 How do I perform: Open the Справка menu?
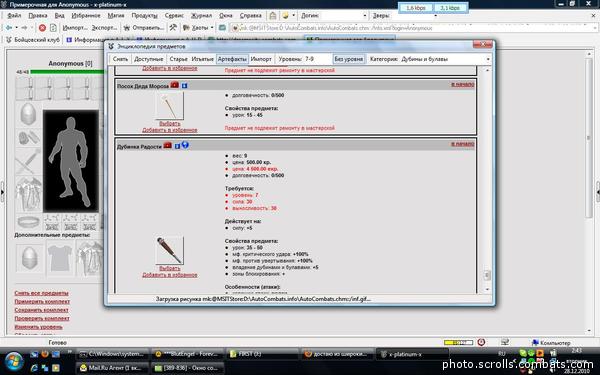(251, 16)
